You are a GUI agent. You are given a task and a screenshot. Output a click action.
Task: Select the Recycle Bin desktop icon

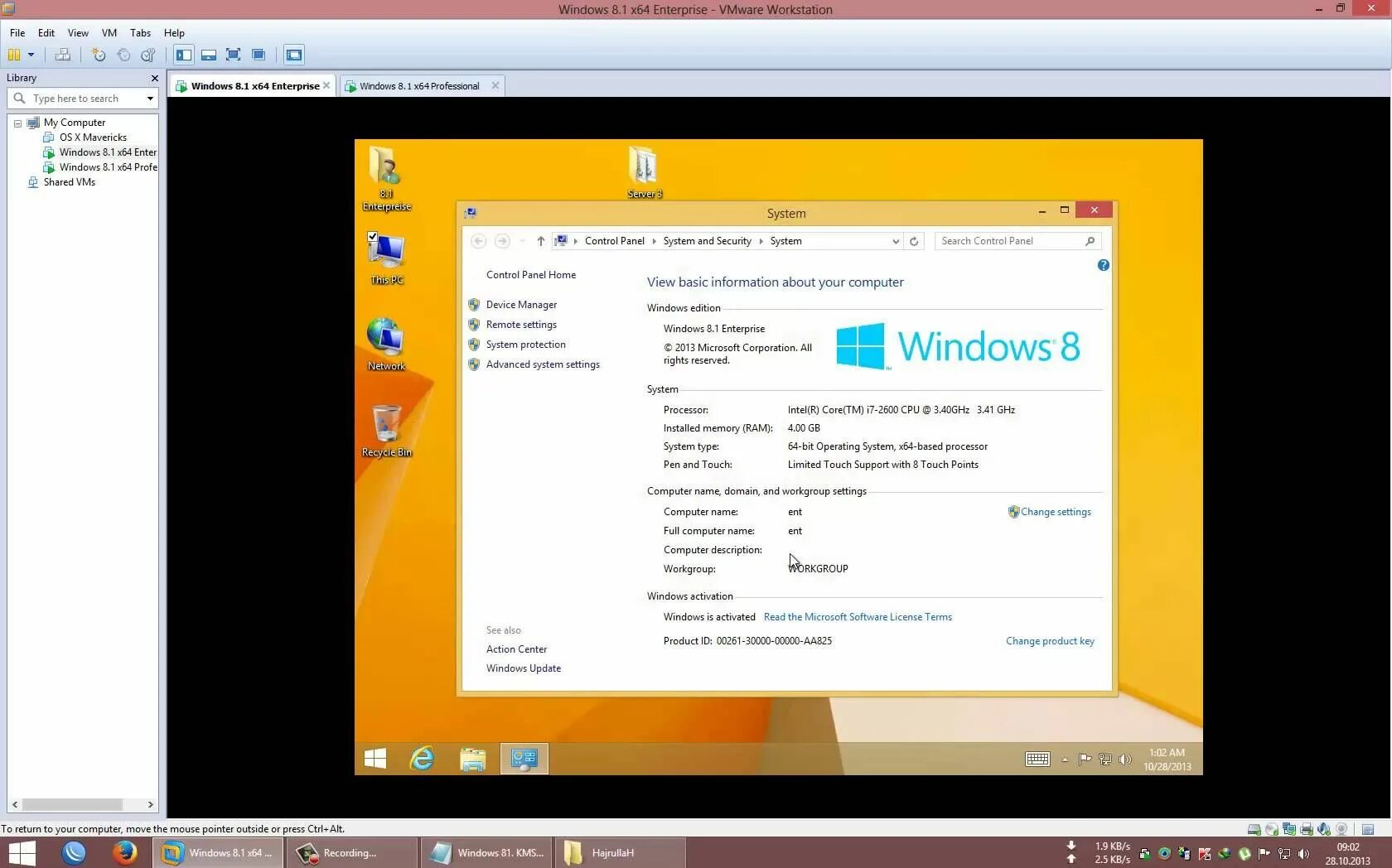[x=386, y=431]
